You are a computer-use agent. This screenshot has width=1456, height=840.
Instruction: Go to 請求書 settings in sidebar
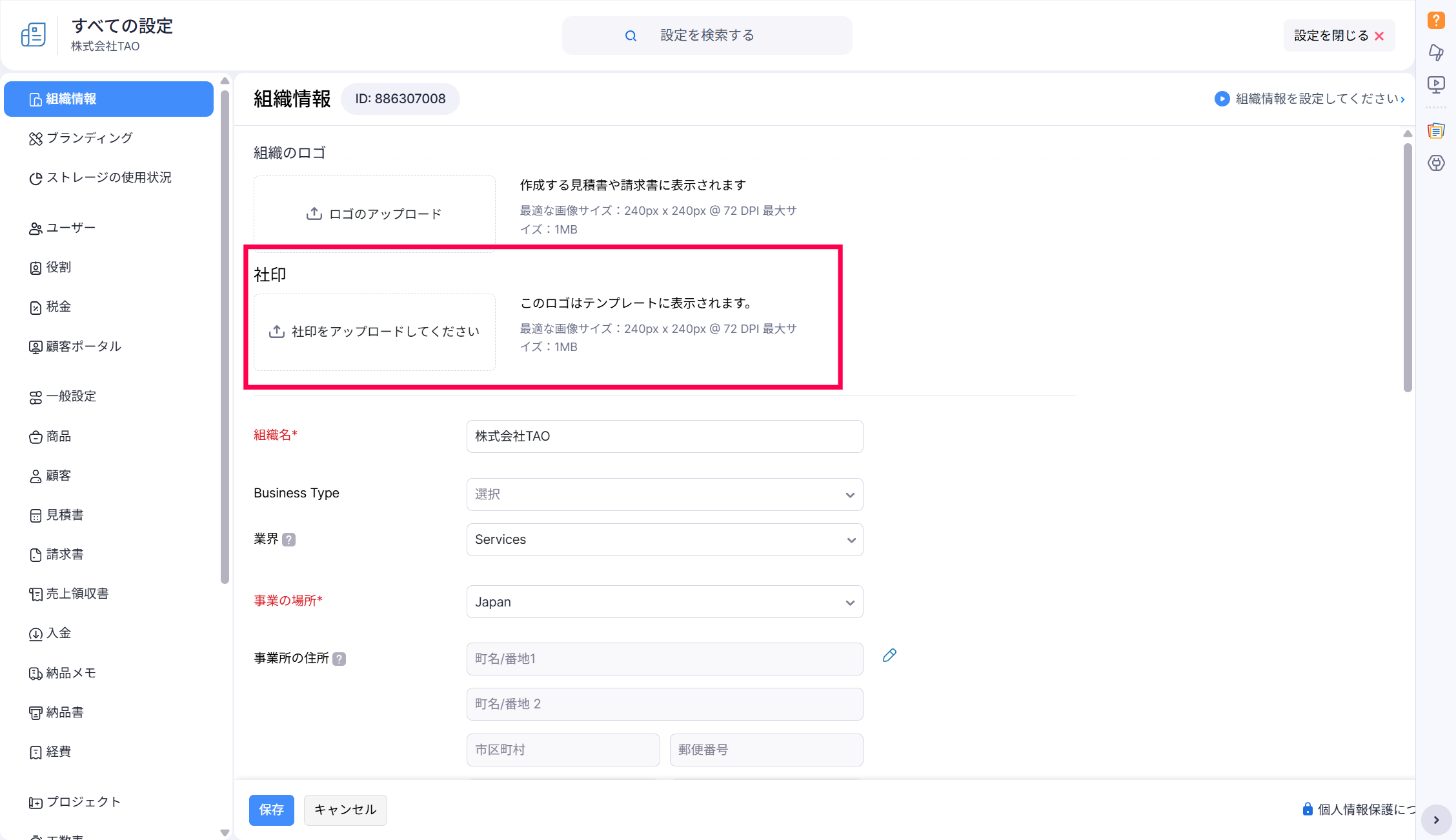click(x=65, y=554)
